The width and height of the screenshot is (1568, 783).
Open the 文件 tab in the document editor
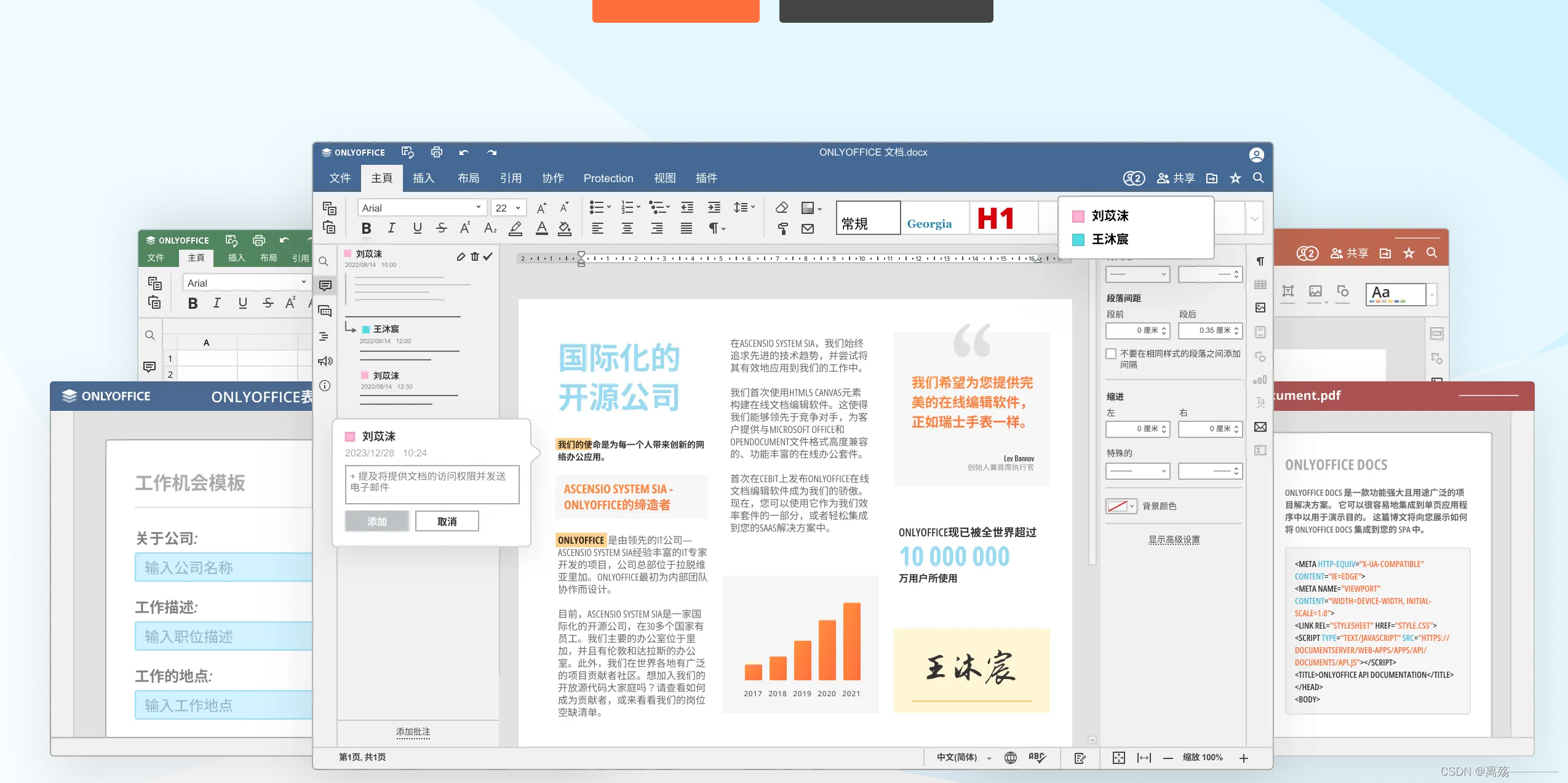340,178
